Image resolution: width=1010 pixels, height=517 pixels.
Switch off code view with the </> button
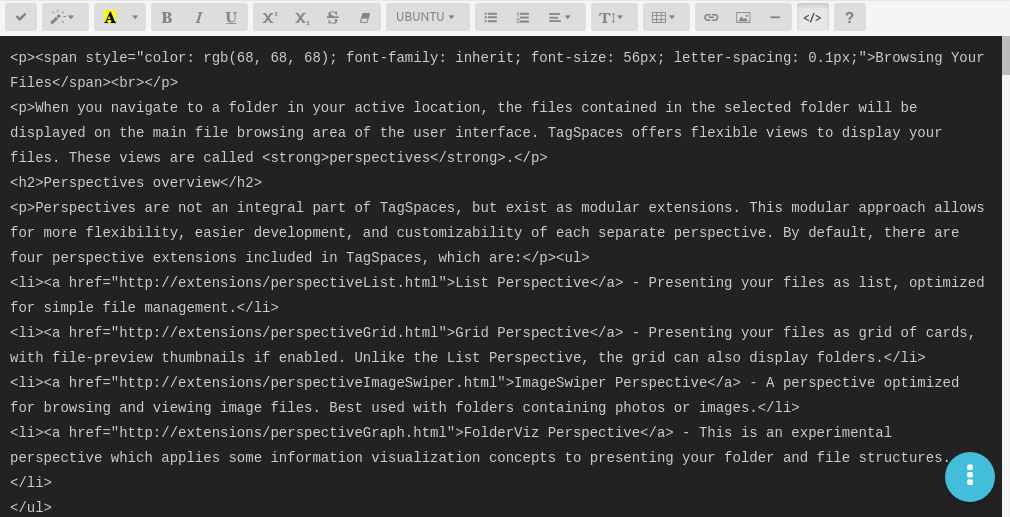(x=812, y=17)
